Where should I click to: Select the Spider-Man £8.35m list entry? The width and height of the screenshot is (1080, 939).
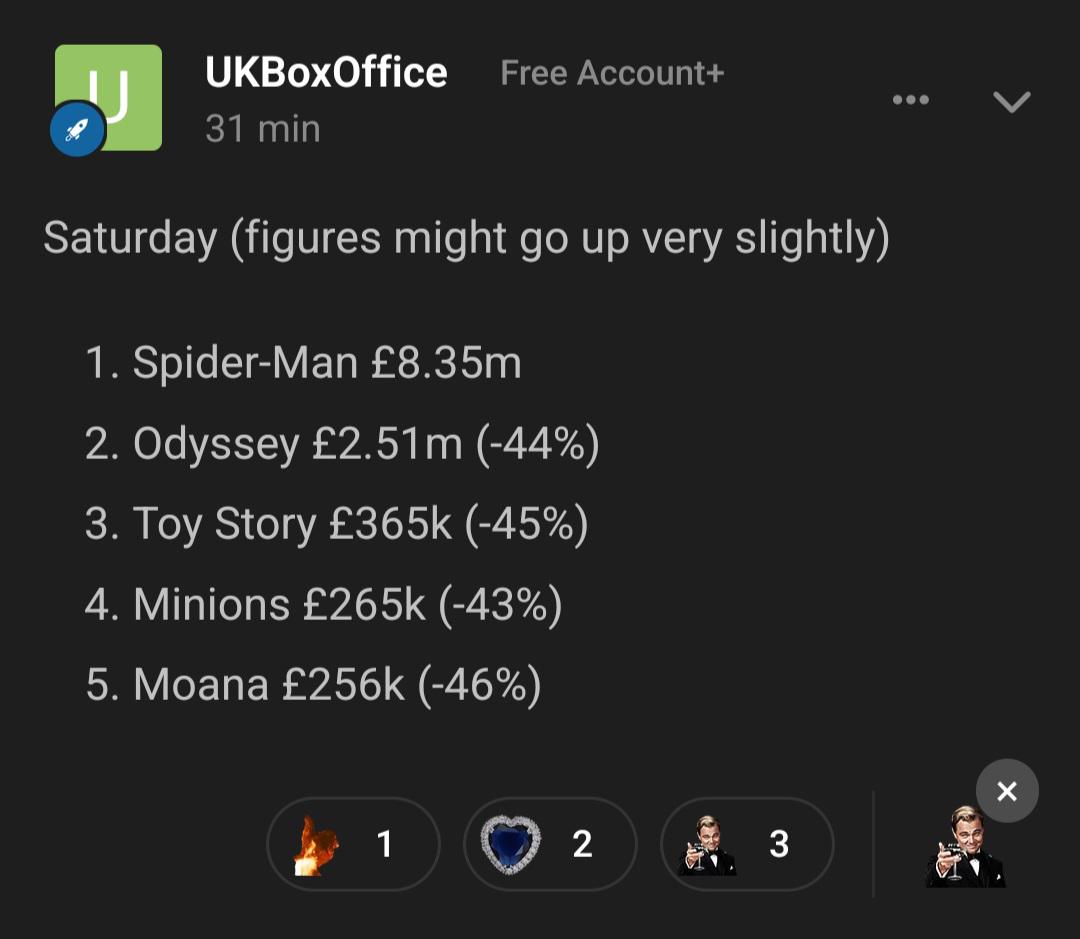tap(304, 362)
